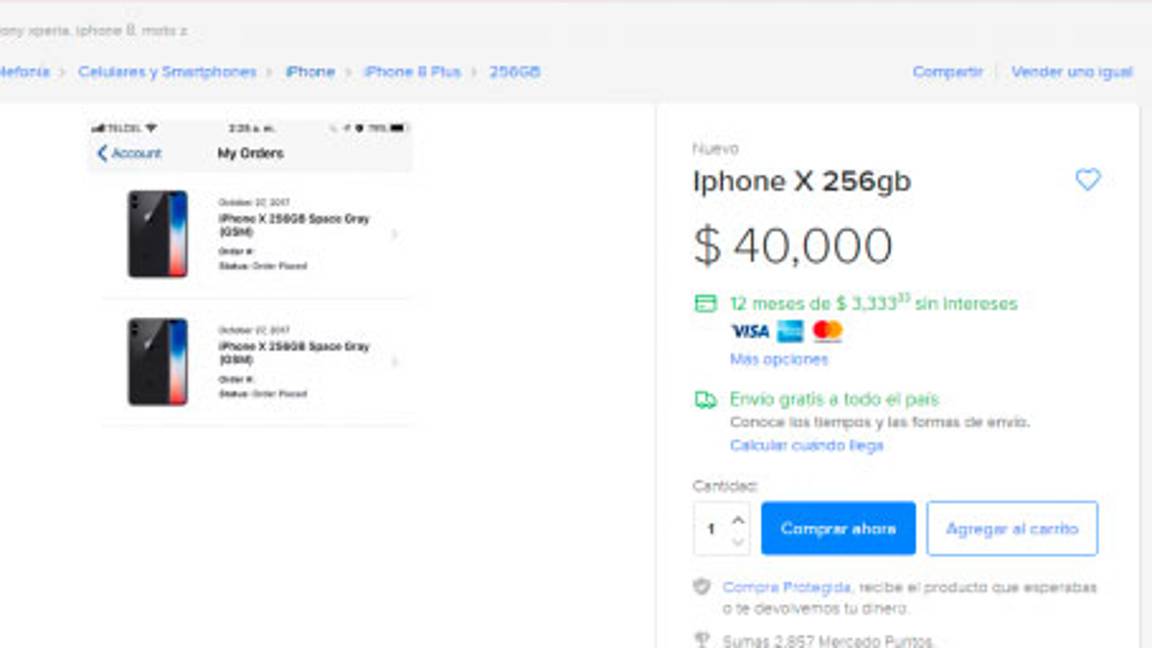Viewport: 1152px width, 648px height.
Task: Increase quantity using the up arrow
Action: (737, 518)
